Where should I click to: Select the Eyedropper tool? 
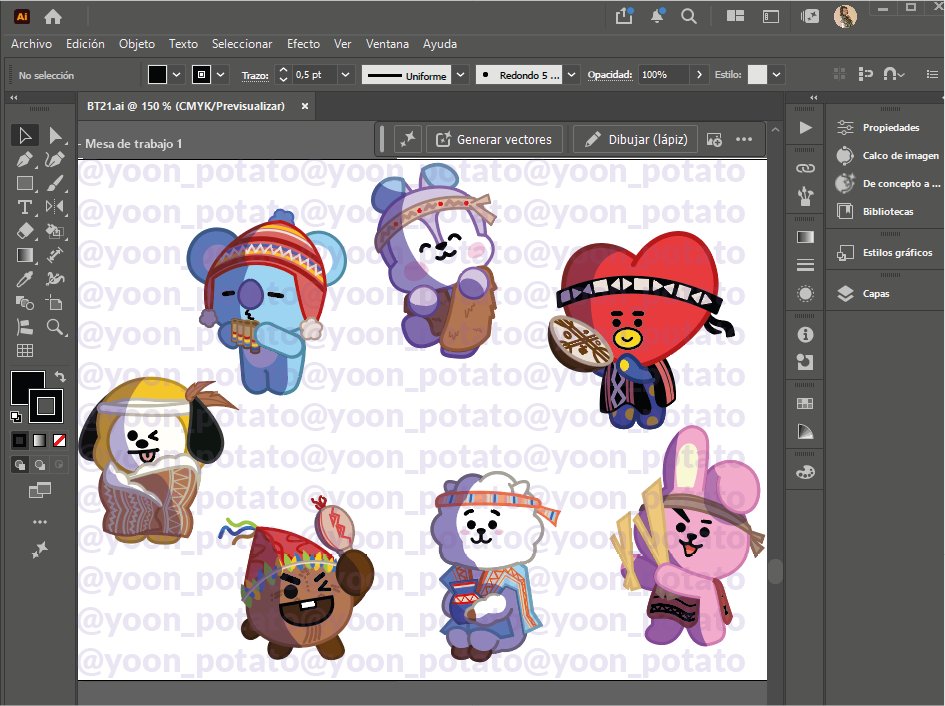[x=25, y=279]
